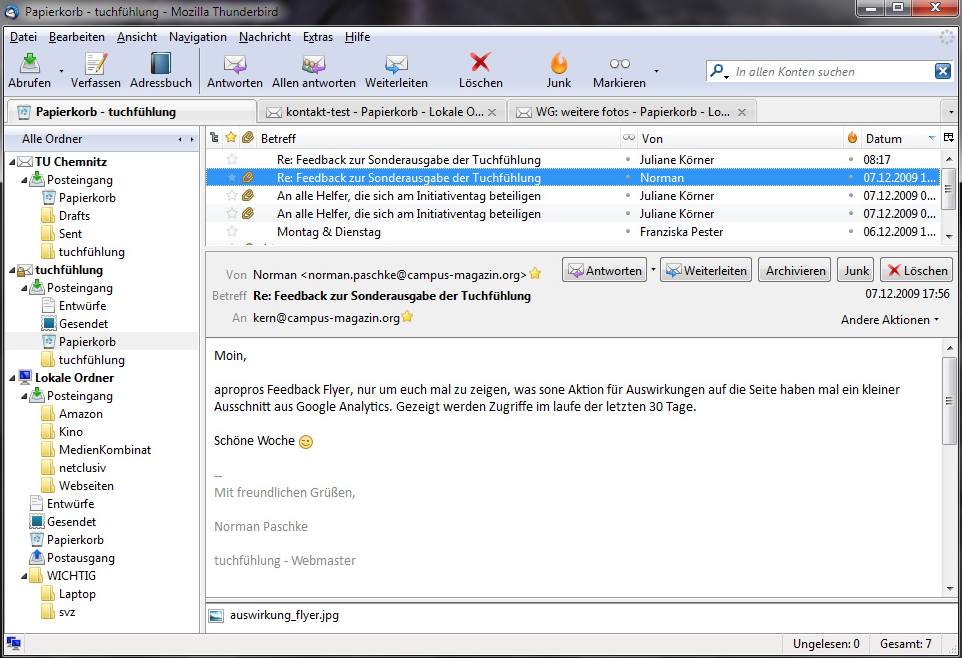
Task: Collapse Posteingang under TU Chemnitz
Action: point(24,180)
